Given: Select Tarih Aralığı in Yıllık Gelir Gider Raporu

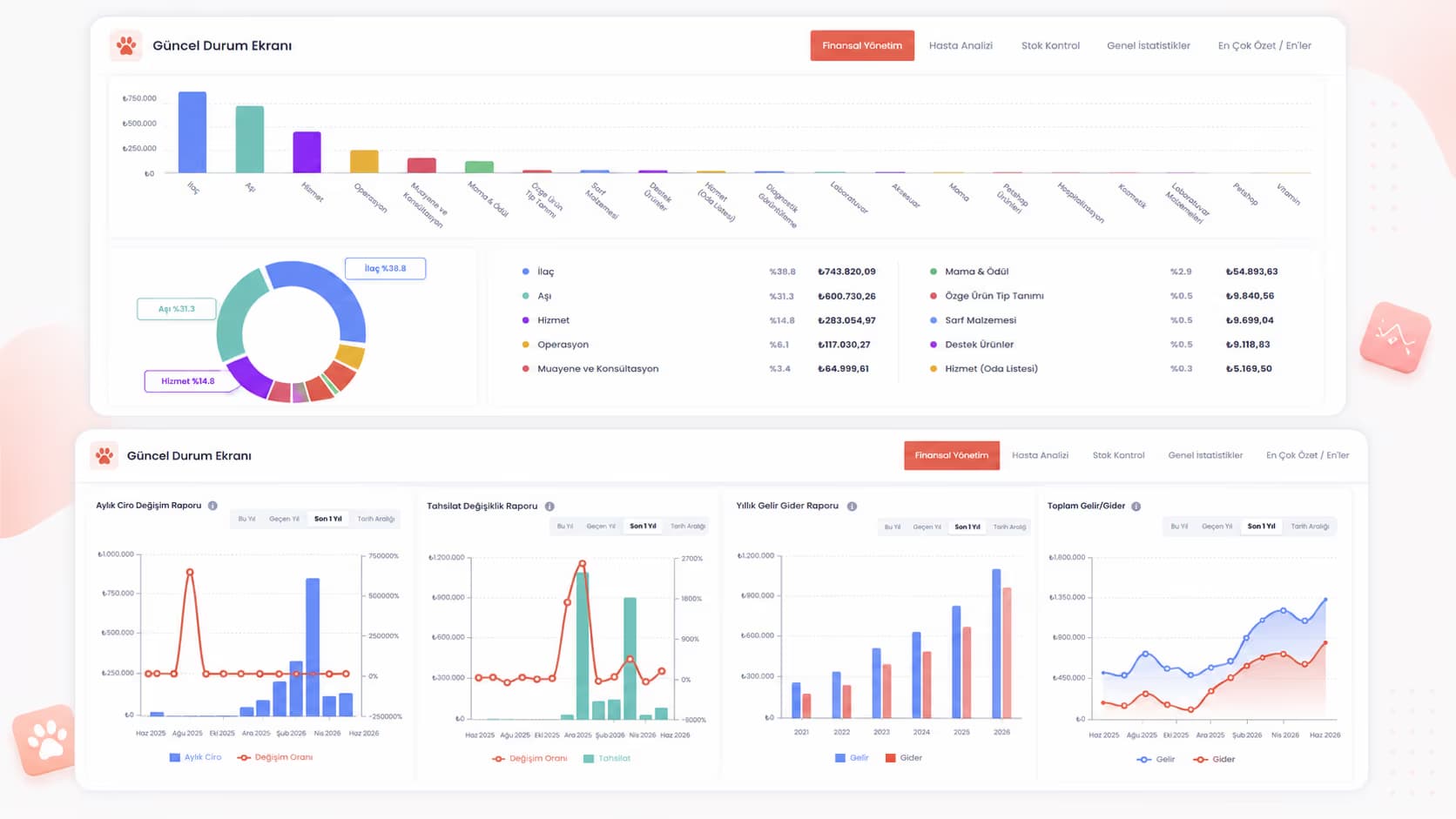Looking at the screenshot, I should [x=1009, y=527].
